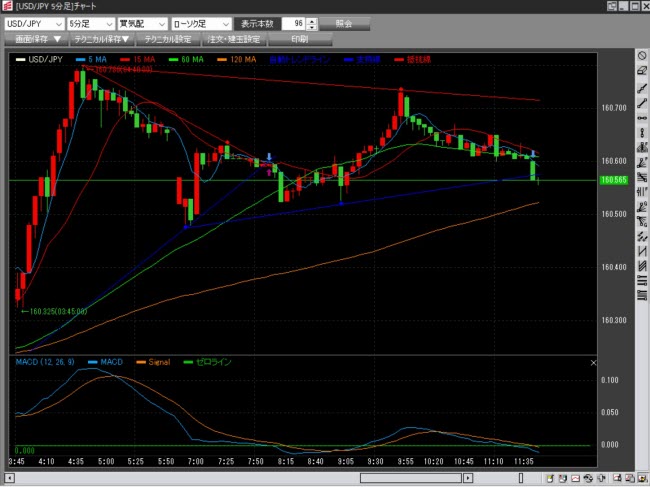Click the bar count field showing 96

[x=294, y=24]
